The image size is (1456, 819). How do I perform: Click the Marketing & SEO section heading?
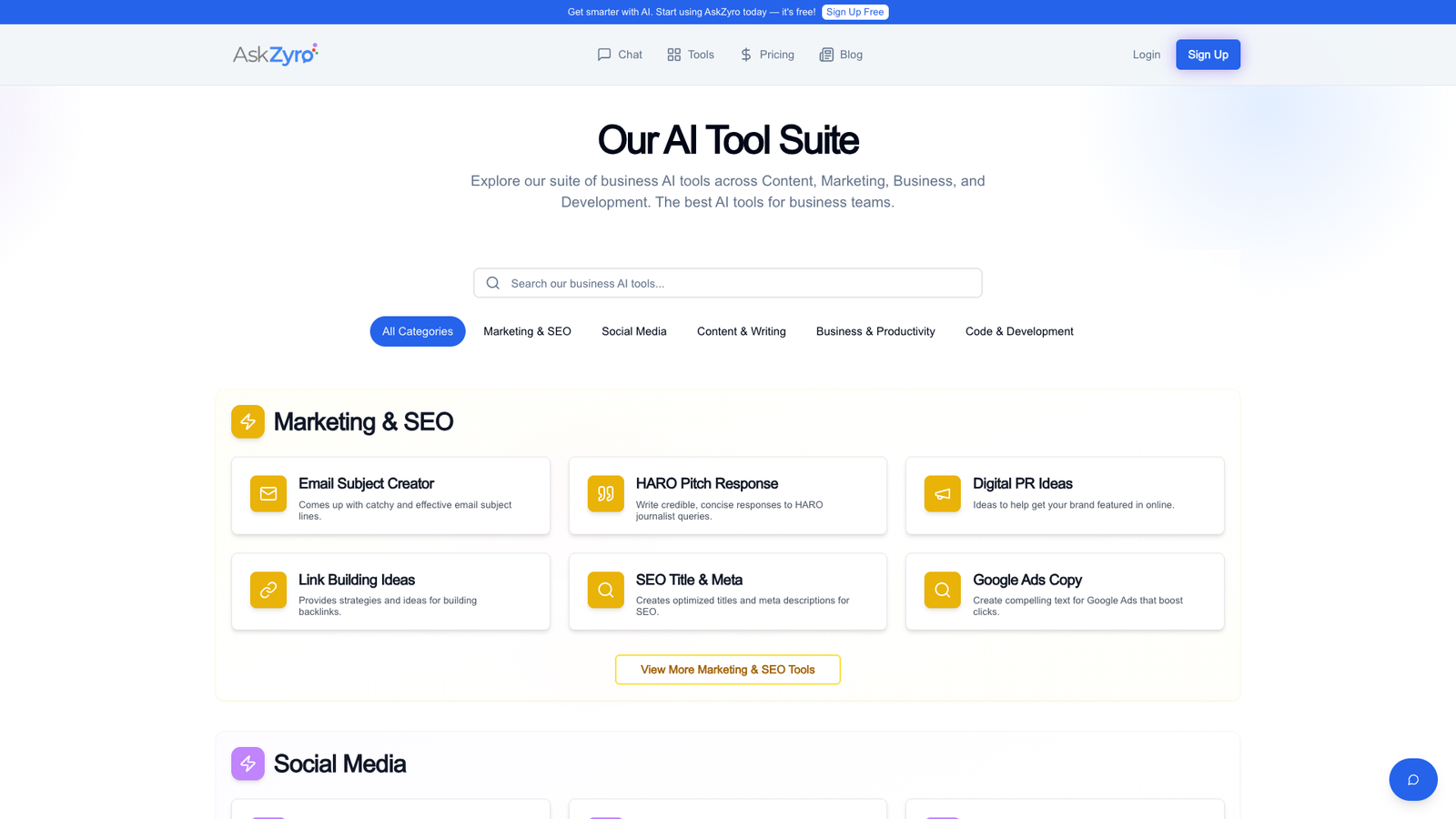point(363,421)
